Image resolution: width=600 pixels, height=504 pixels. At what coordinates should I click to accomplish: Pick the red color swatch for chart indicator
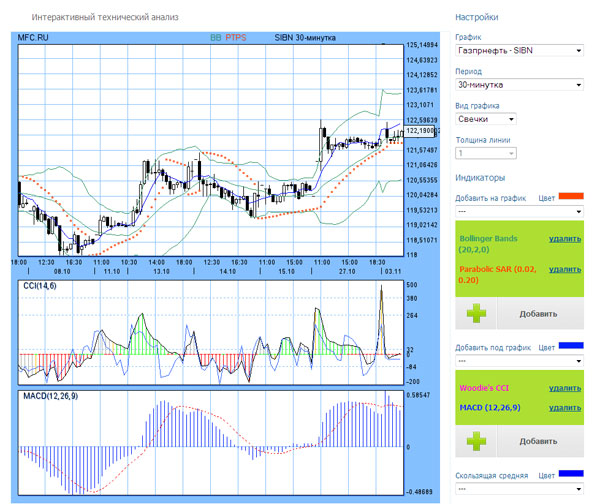click(571, 197)
